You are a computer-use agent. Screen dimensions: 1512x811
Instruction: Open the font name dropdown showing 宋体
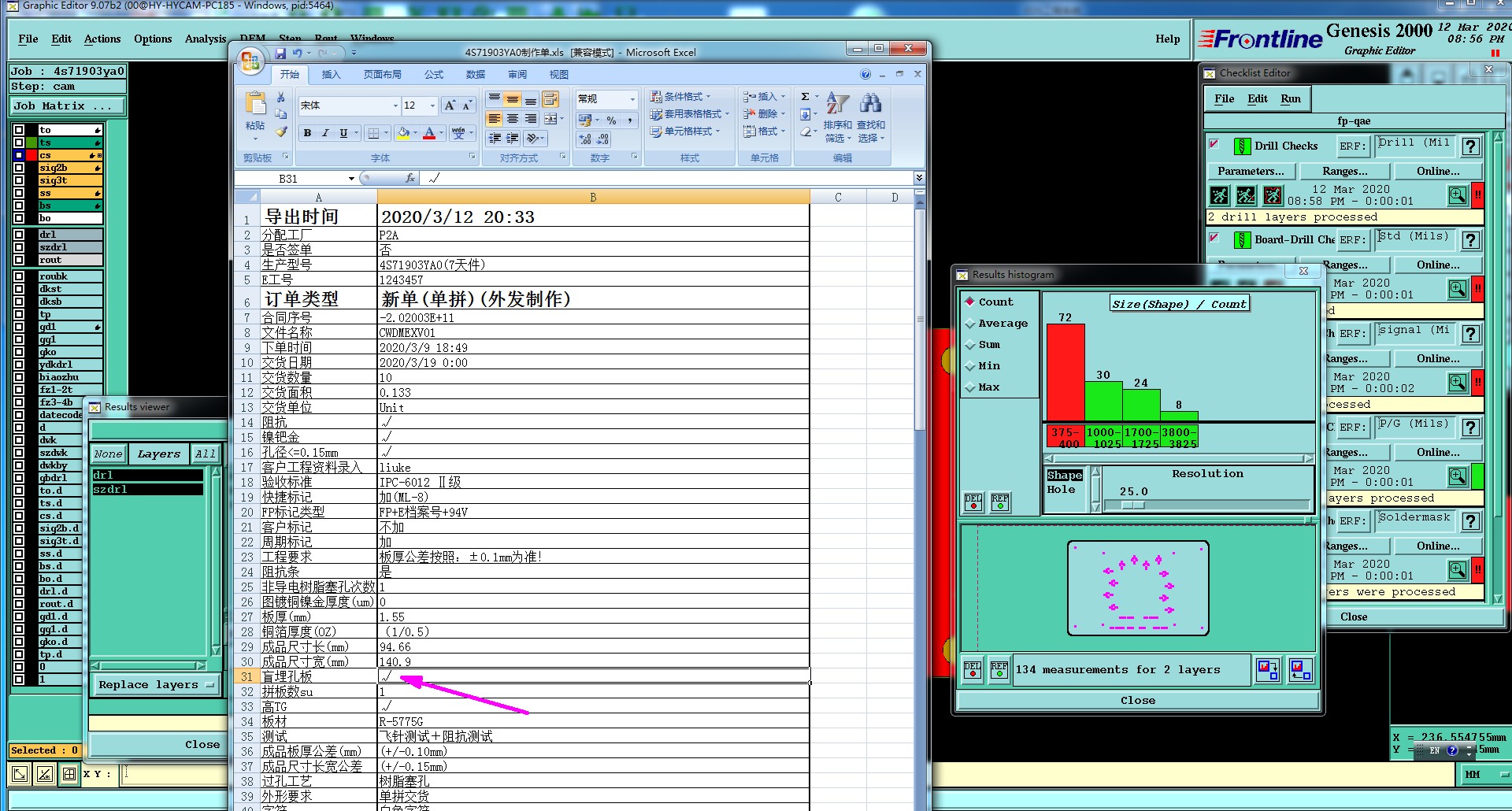tap(395, 106)
